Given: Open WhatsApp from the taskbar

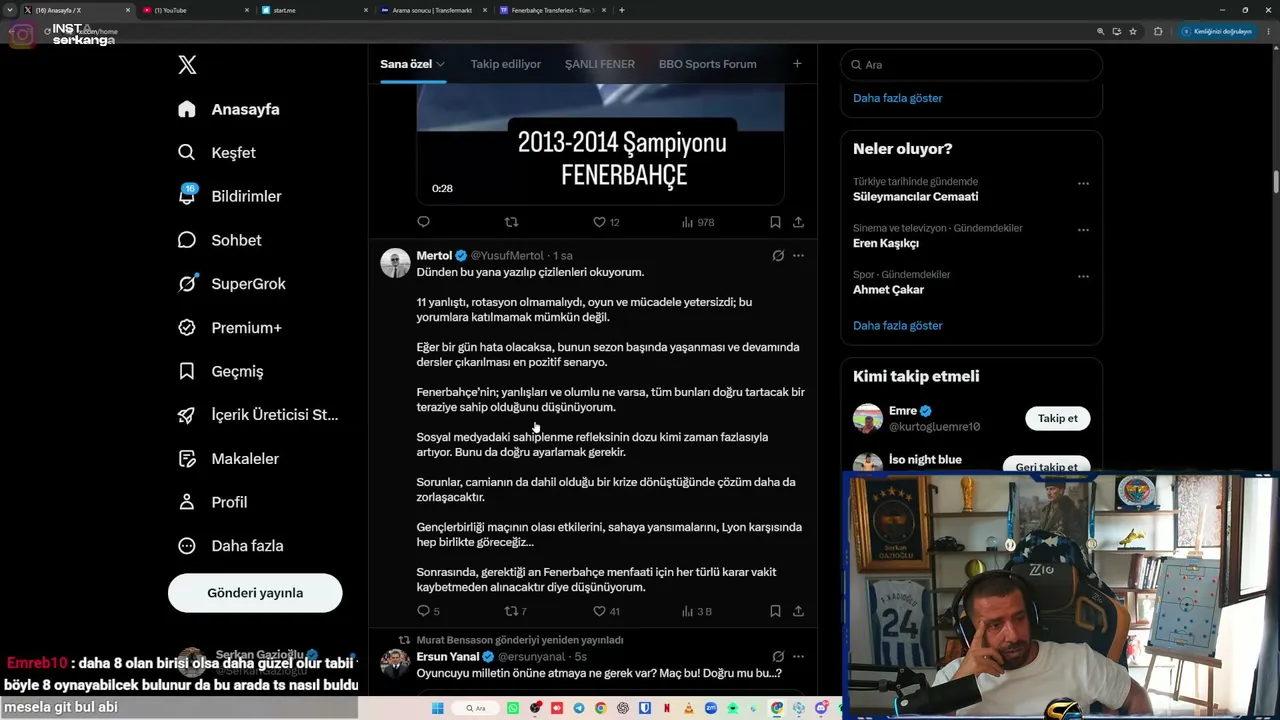Looking at the screenshot, I should (513, 708).
